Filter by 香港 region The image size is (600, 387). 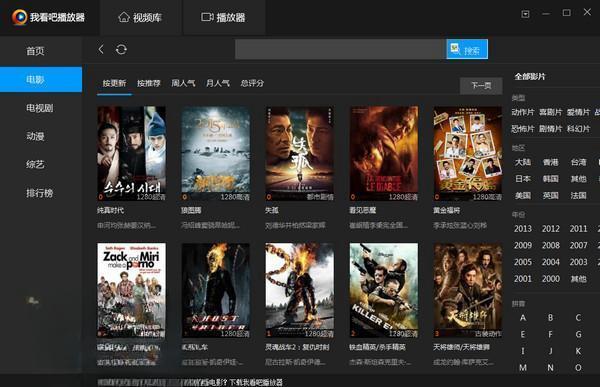(x=551, y=162)
